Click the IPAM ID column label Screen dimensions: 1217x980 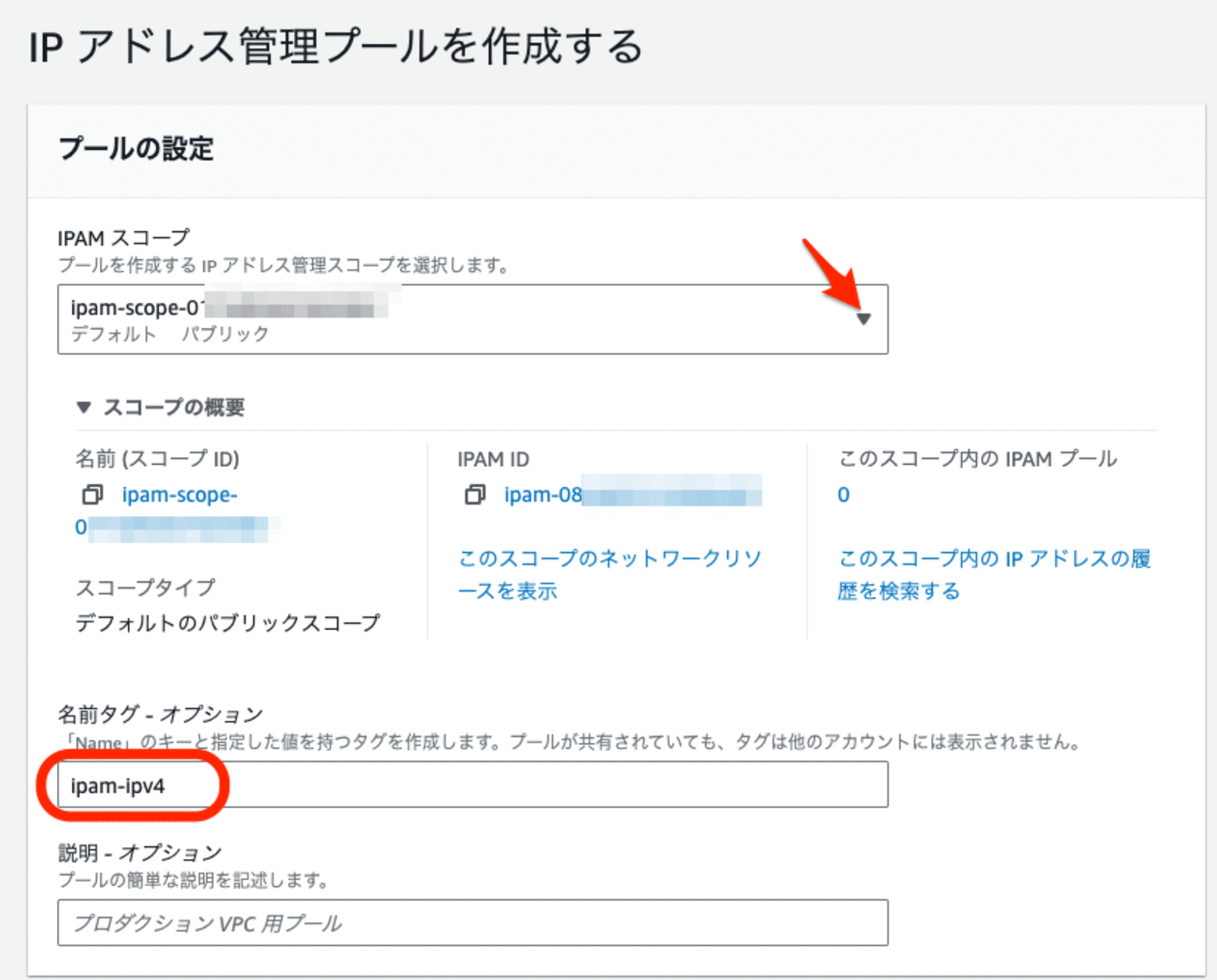493,459
